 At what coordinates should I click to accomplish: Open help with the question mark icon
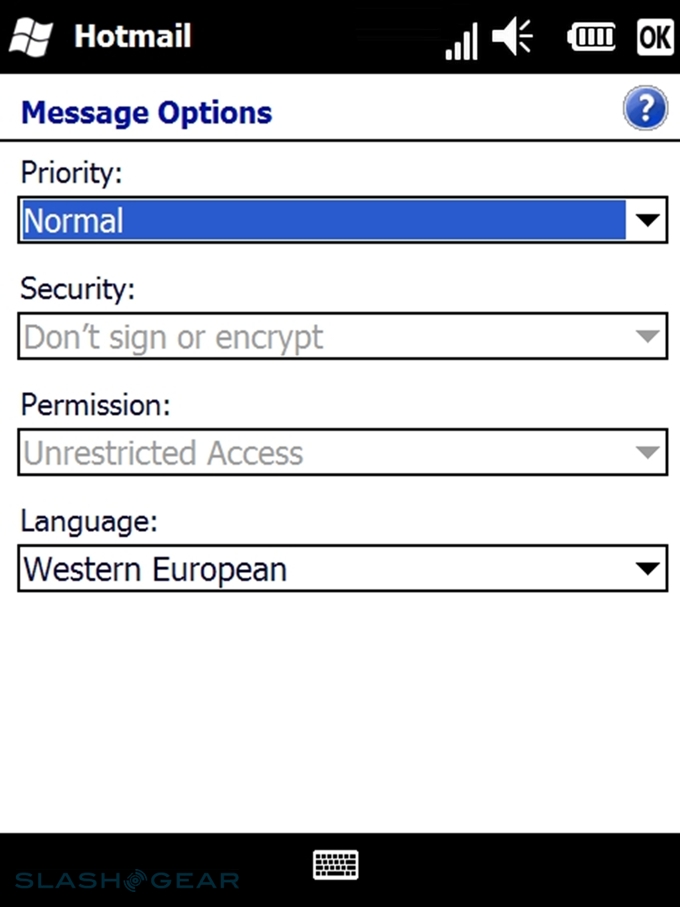point(645,108)
